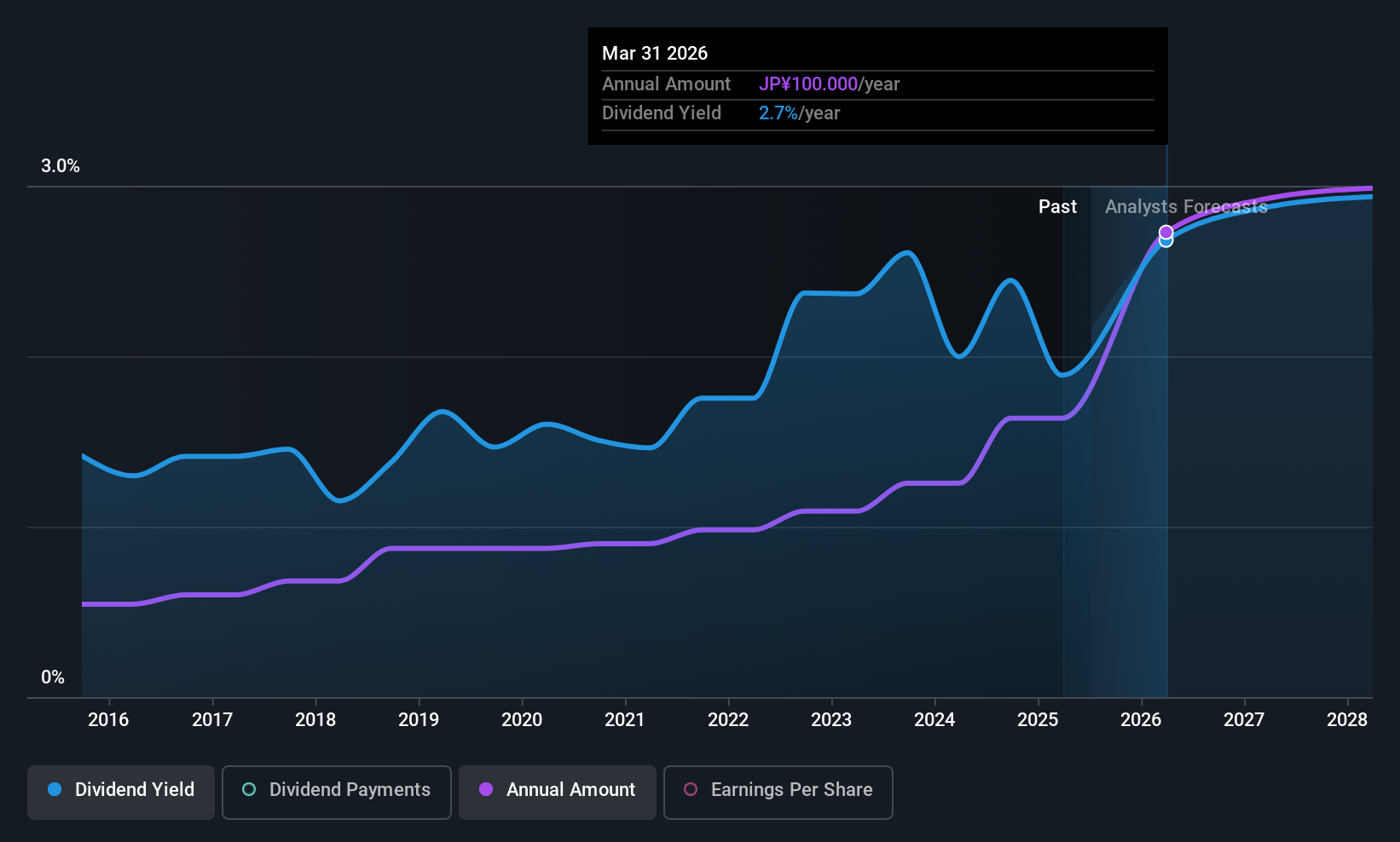Click the purple Annual Amount legend dot
Screen dimensions: 1400x842
click(486, 790)
